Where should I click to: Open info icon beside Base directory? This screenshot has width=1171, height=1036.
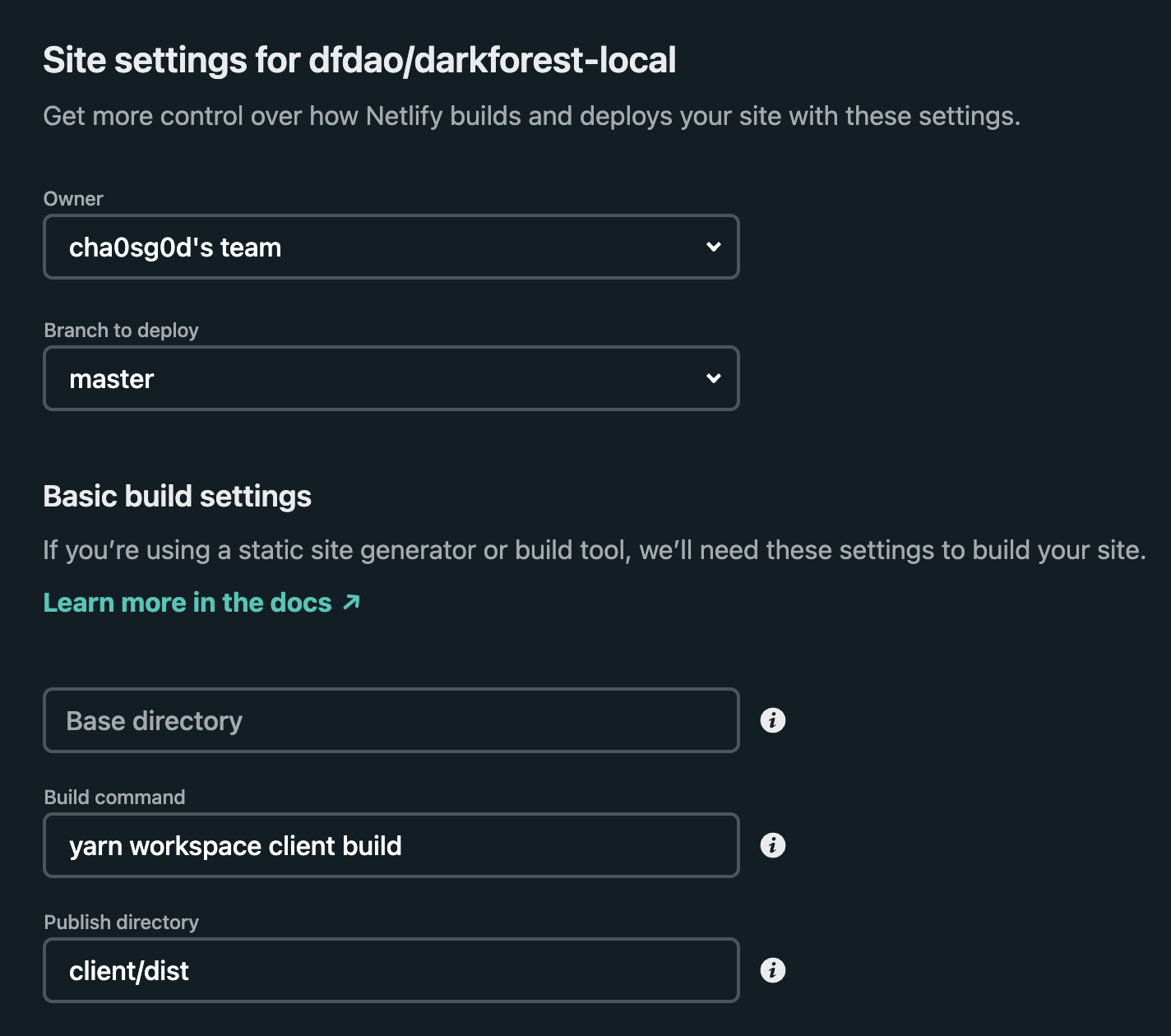[772, 720]
